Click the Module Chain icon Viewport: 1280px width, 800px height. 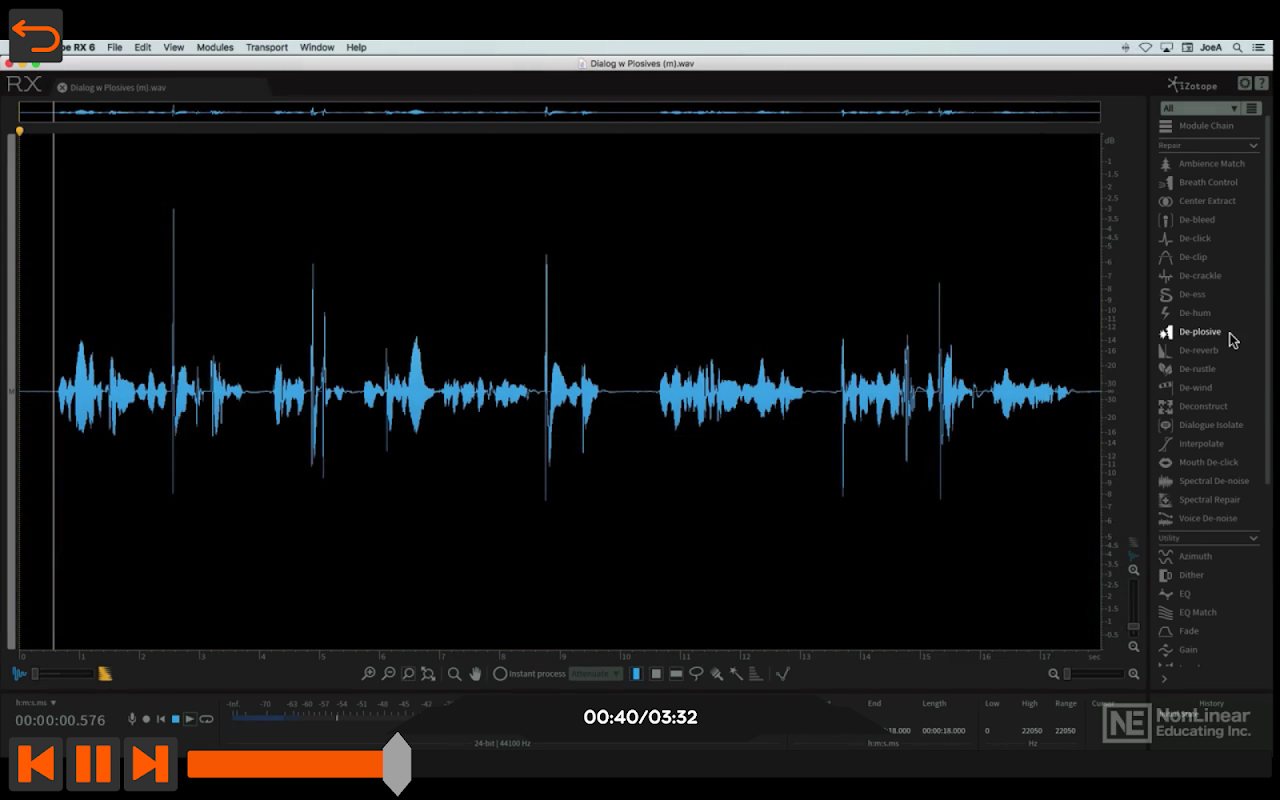click(x=1165, y=126)
